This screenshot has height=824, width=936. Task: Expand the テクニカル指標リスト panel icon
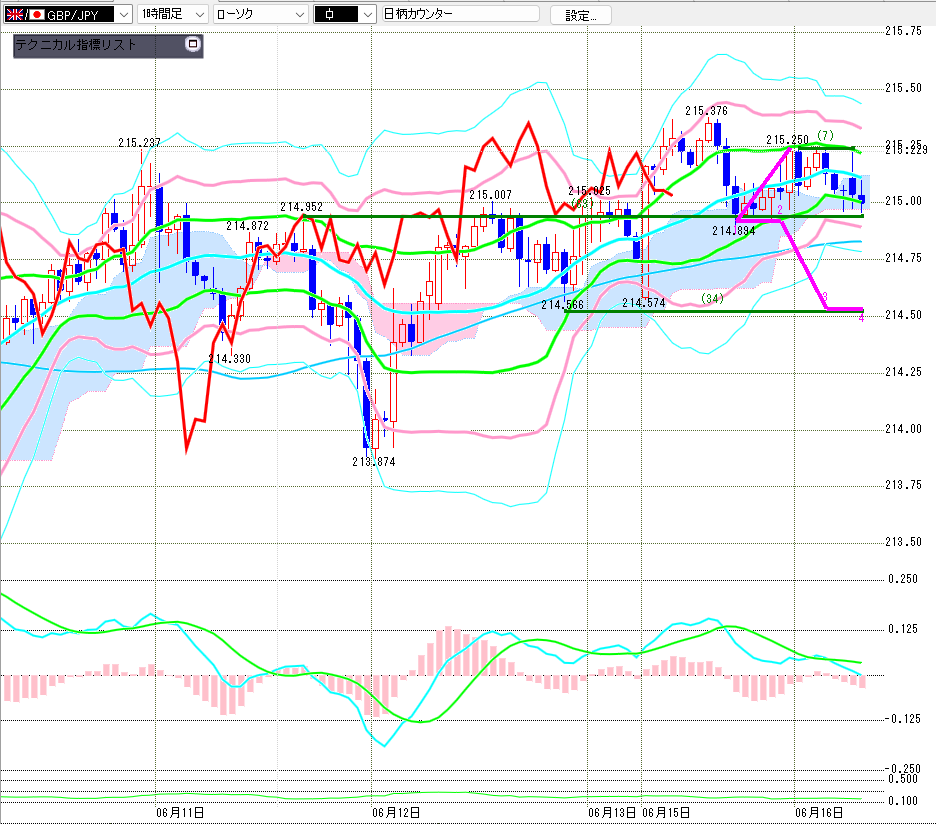[192, 44]
